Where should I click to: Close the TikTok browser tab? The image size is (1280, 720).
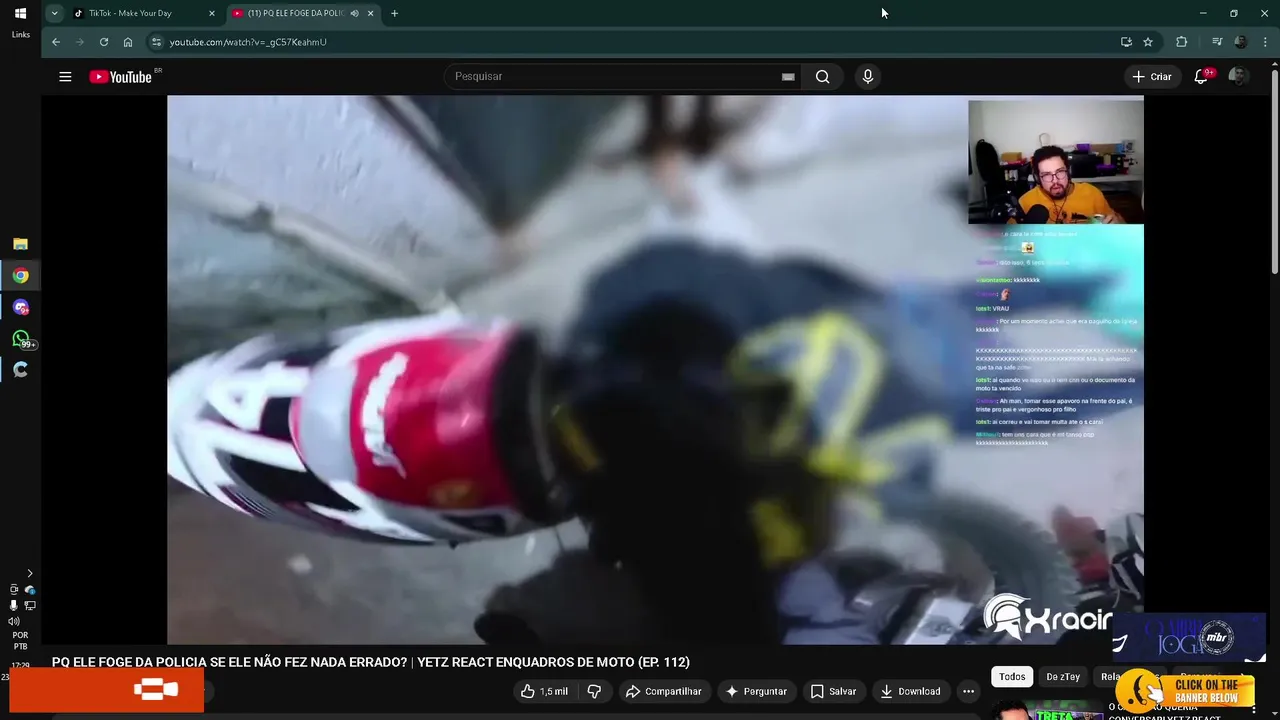[x=211, y=13]
